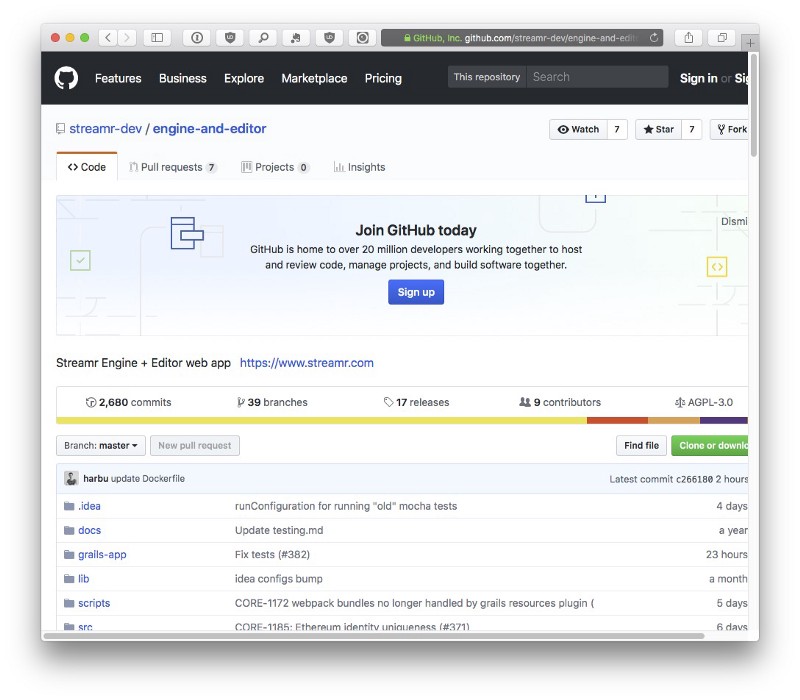This screenshot has height=700, width=800.
Task: Open Features in the top navigation
Action: pos(118,78)
